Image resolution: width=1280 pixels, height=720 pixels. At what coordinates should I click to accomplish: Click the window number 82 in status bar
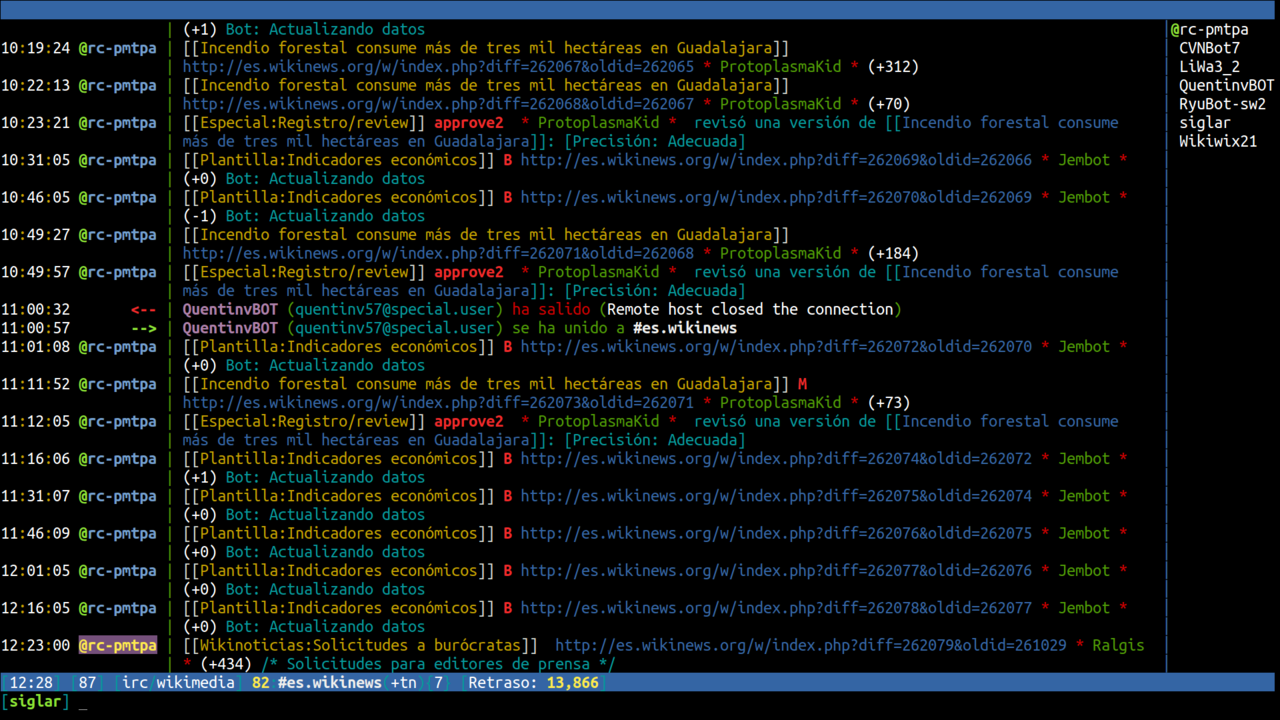(259, 682)
